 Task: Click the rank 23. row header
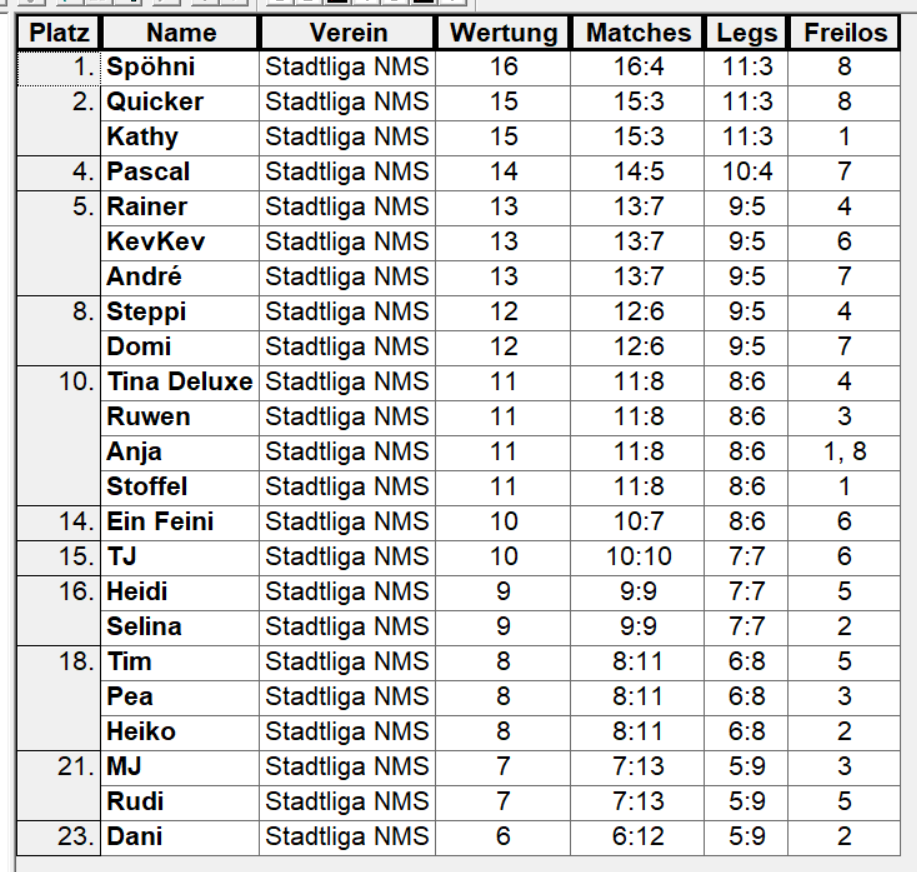pyautogui.click(x=59, y=837)
